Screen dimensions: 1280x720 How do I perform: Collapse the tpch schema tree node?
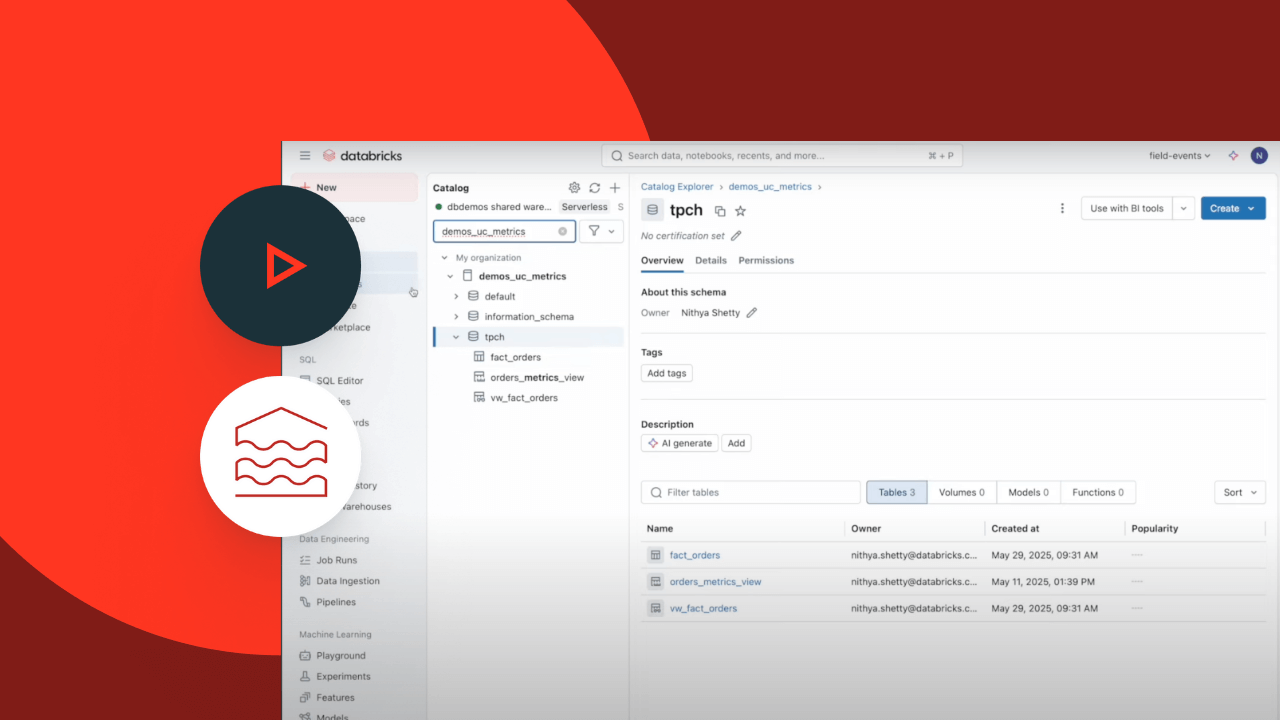[456, 337]
